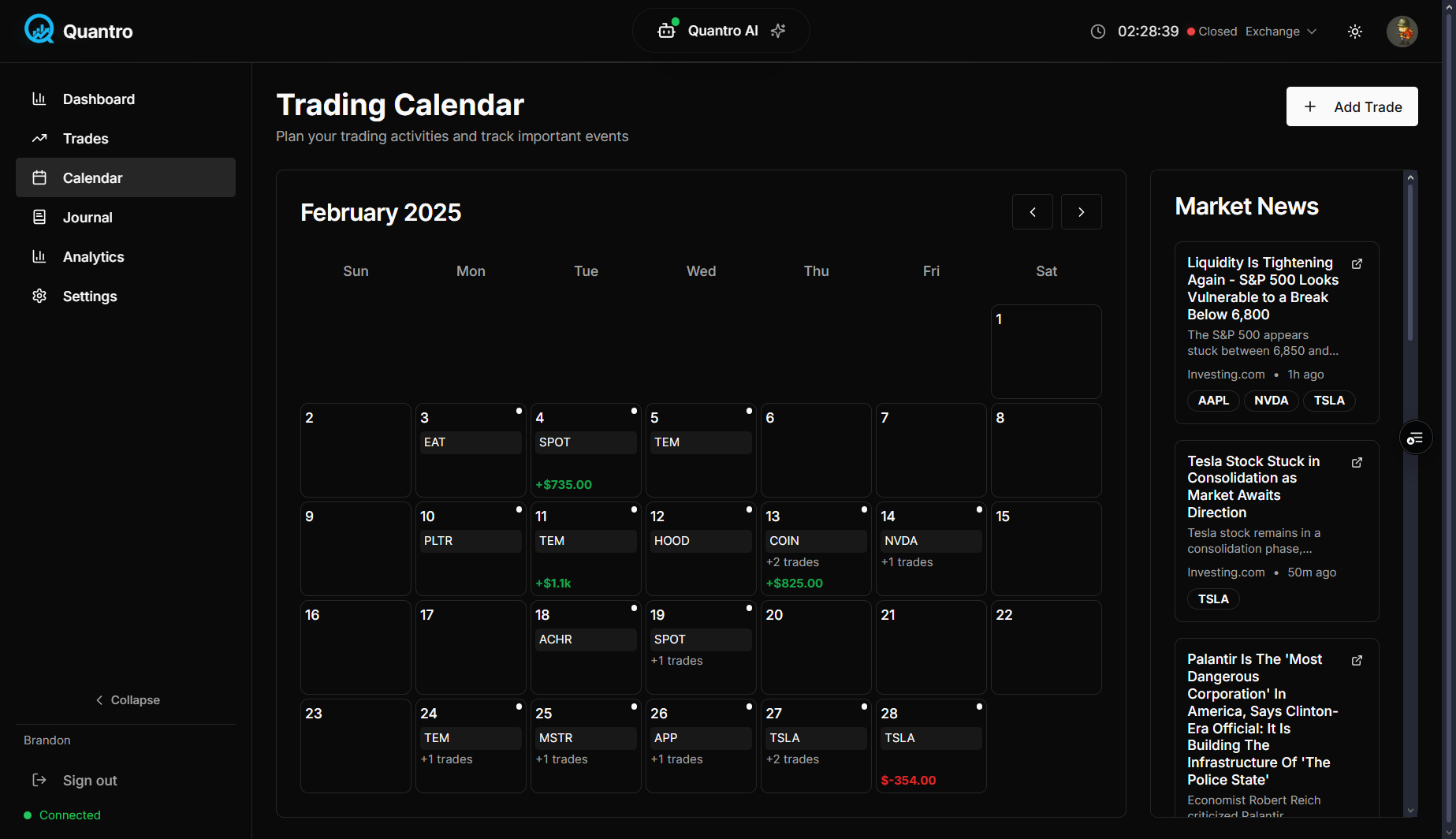Click TSLA tag on Tesla Stock article
Image resolution: width=1456 pixels, height=839 pixels.
pos(1213,598)
